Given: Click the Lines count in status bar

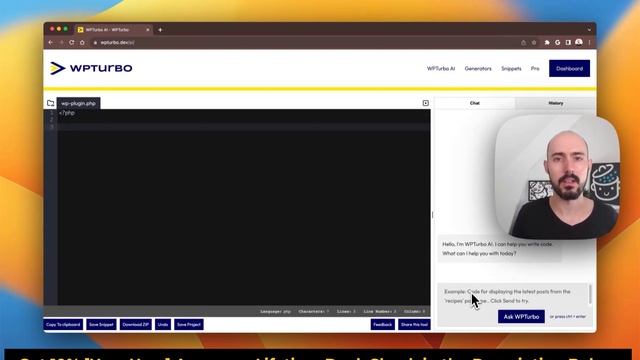Looking at the screenshot, I should click(346, 311).
